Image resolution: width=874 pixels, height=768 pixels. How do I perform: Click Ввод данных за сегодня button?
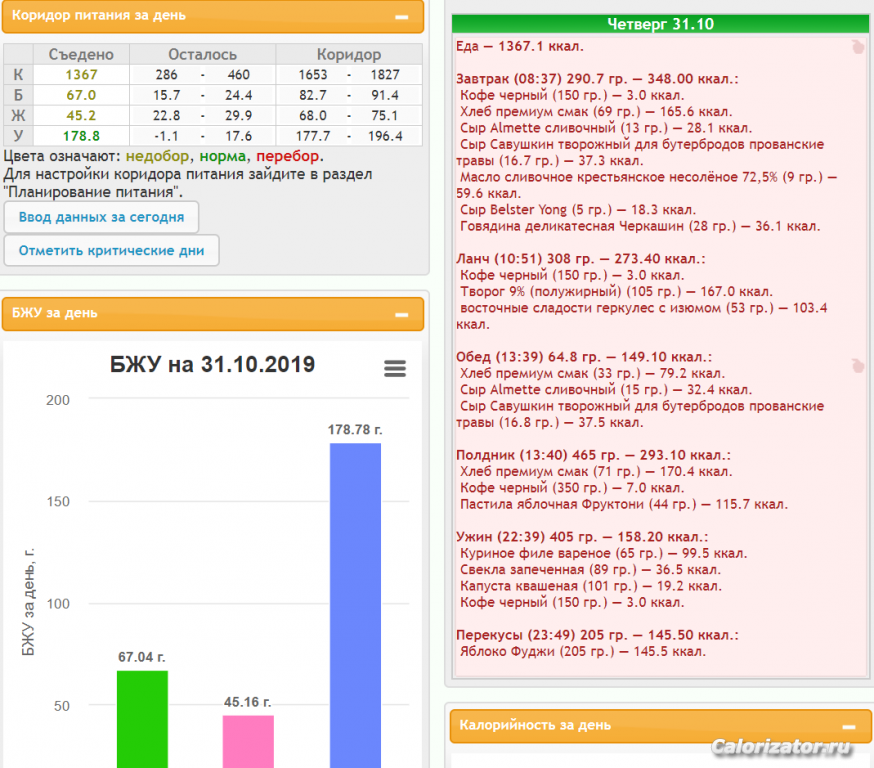[101, 217]
